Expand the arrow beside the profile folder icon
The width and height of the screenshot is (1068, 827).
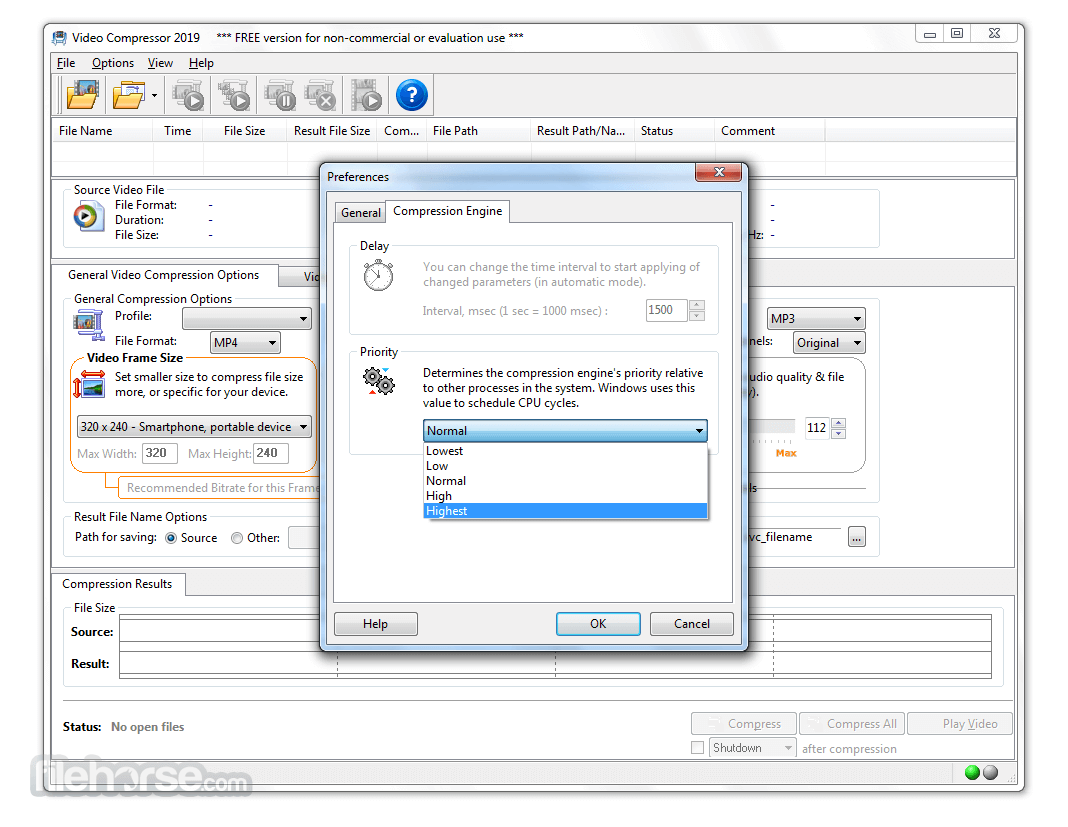click(155, 95)
